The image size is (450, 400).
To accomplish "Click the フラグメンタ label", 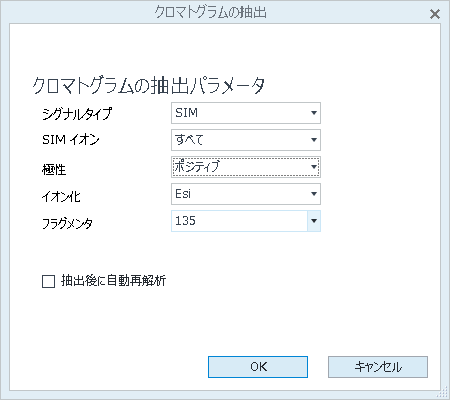I will tap(67, 223).
